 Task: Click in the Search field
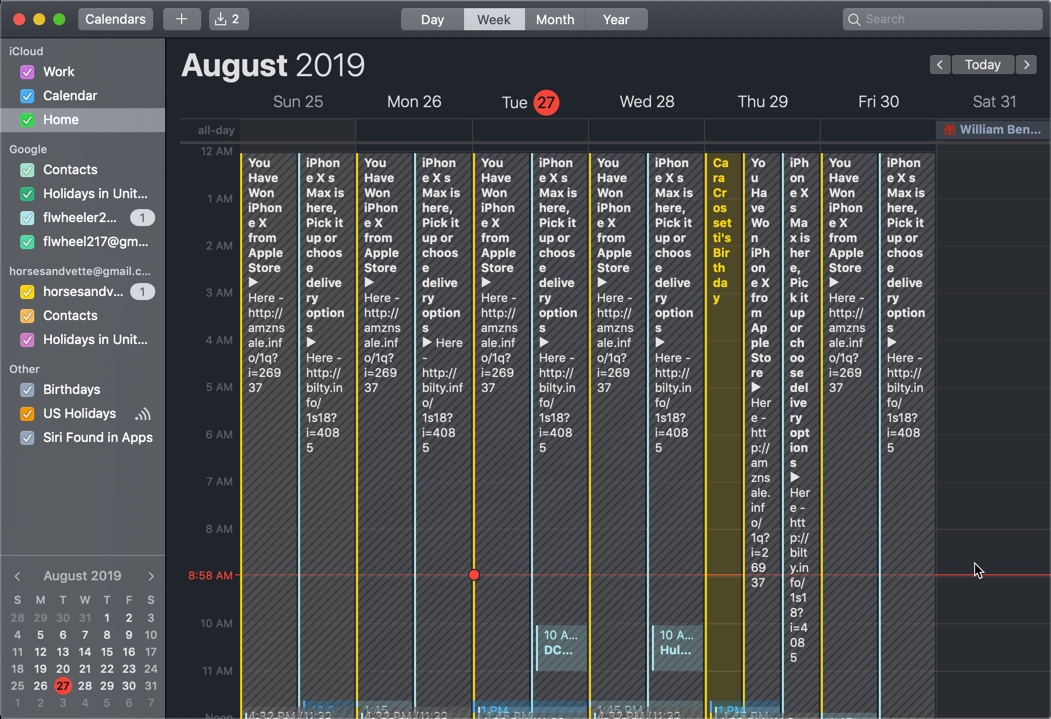[x=942, y=19]
